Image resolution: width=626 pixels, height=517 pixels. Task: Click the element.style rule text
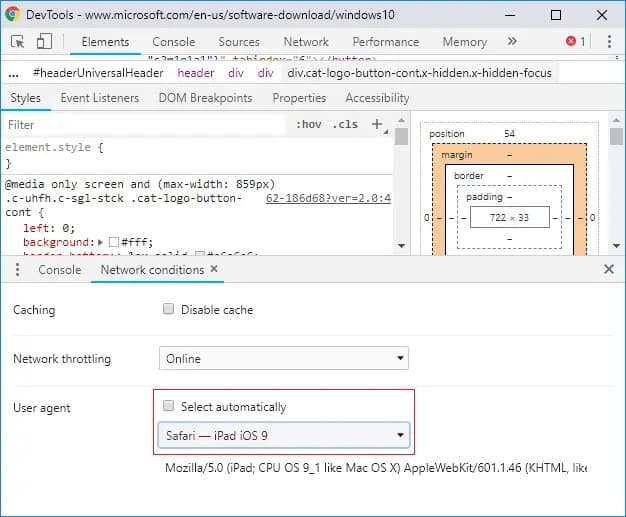point(54,147)
